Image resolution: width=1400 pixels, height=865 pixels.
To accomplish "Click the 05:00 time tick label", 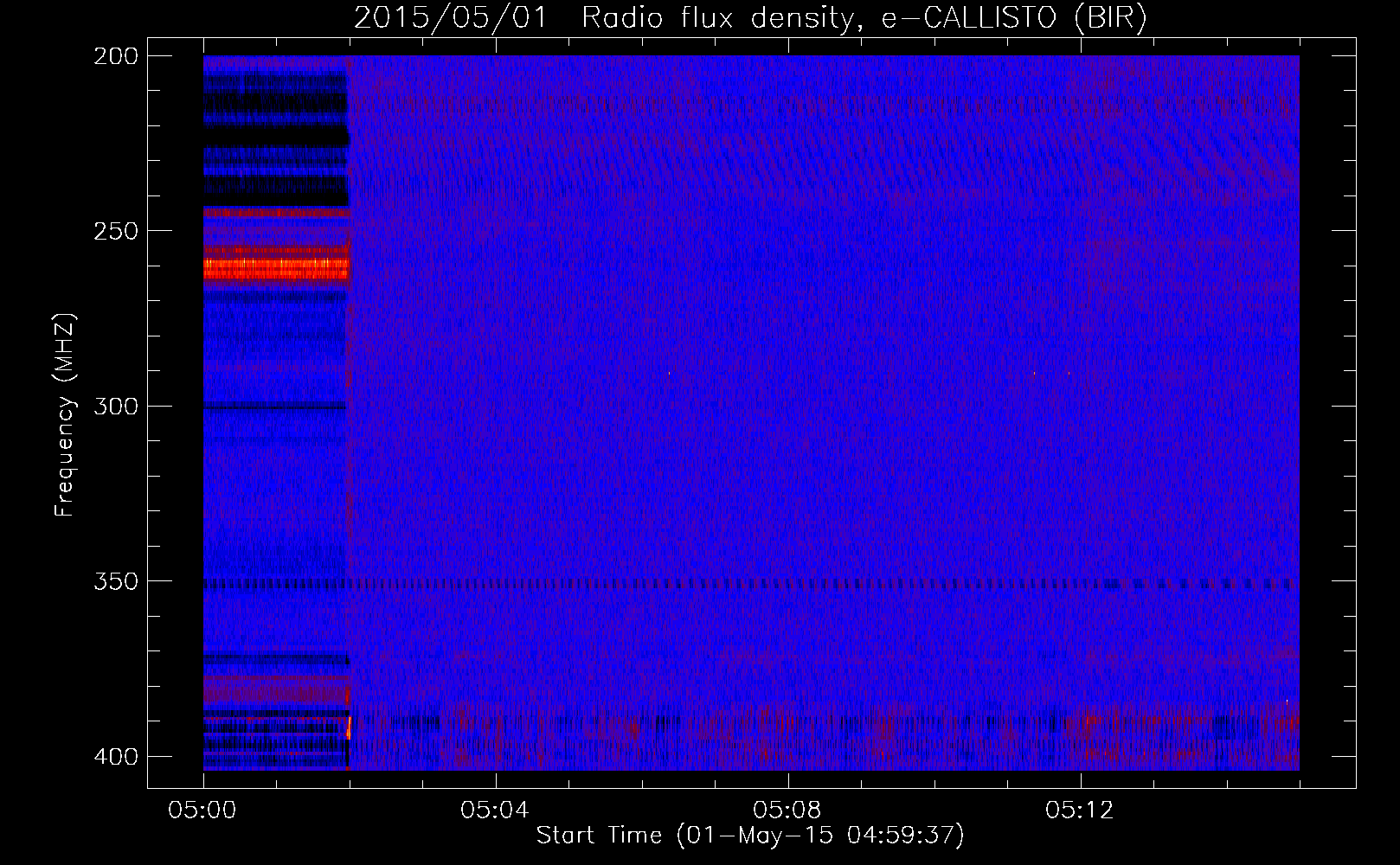I will coord(203,811).
